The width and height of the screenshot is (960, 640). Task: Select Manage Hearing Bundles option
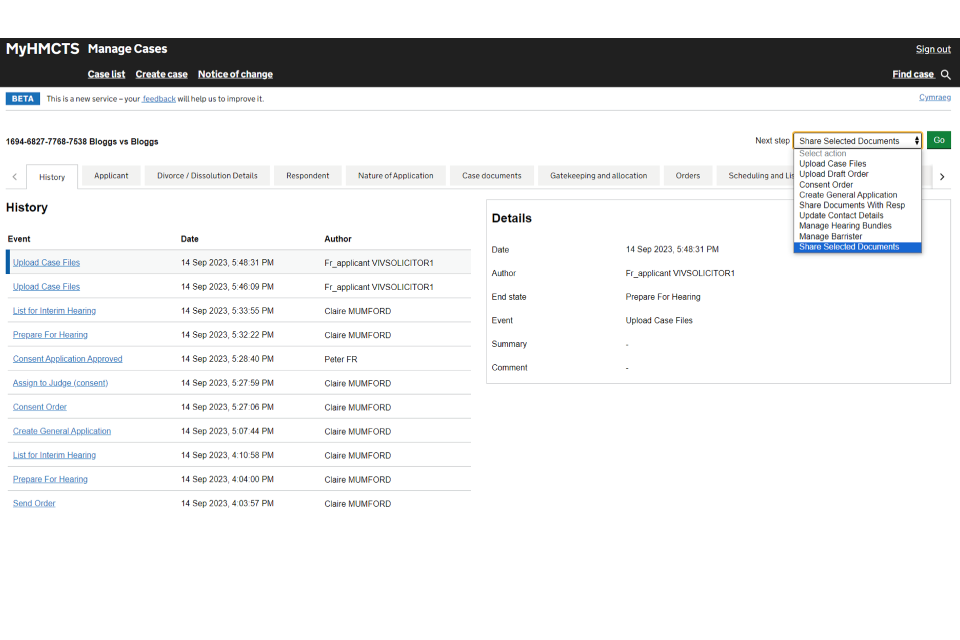click(845, 226)
